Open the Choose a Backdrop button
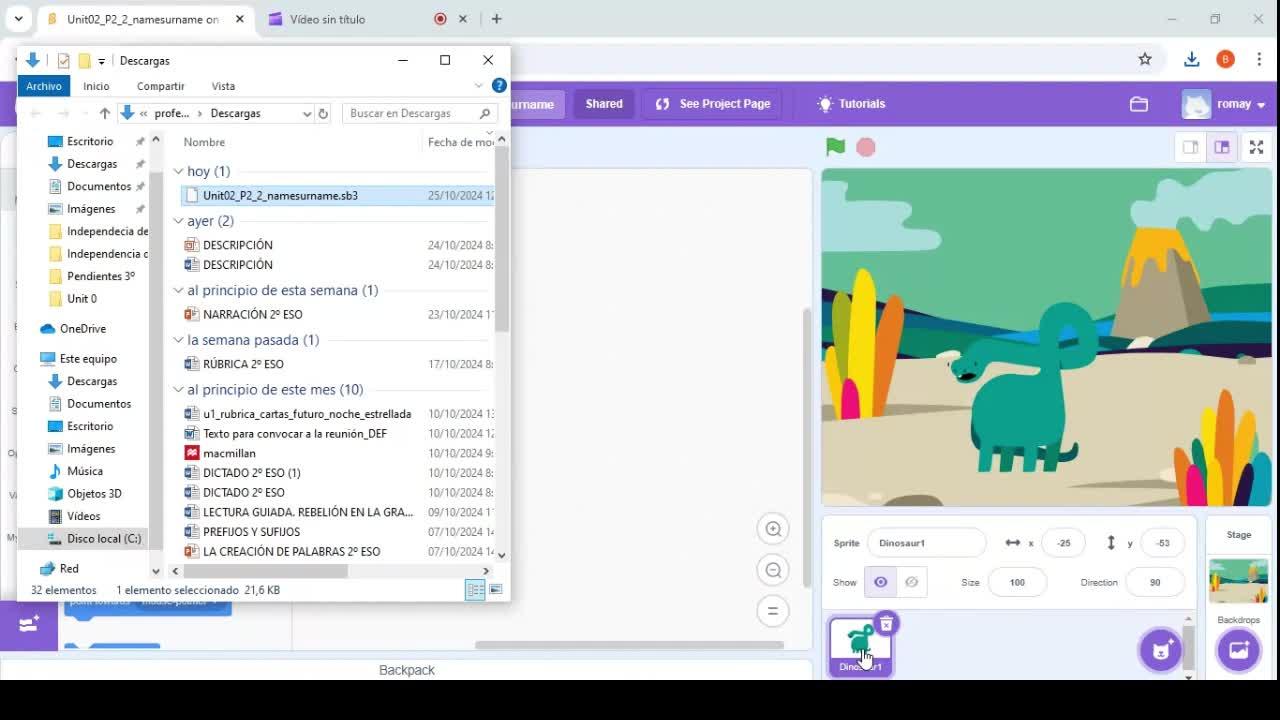 tap(1238, 650)
